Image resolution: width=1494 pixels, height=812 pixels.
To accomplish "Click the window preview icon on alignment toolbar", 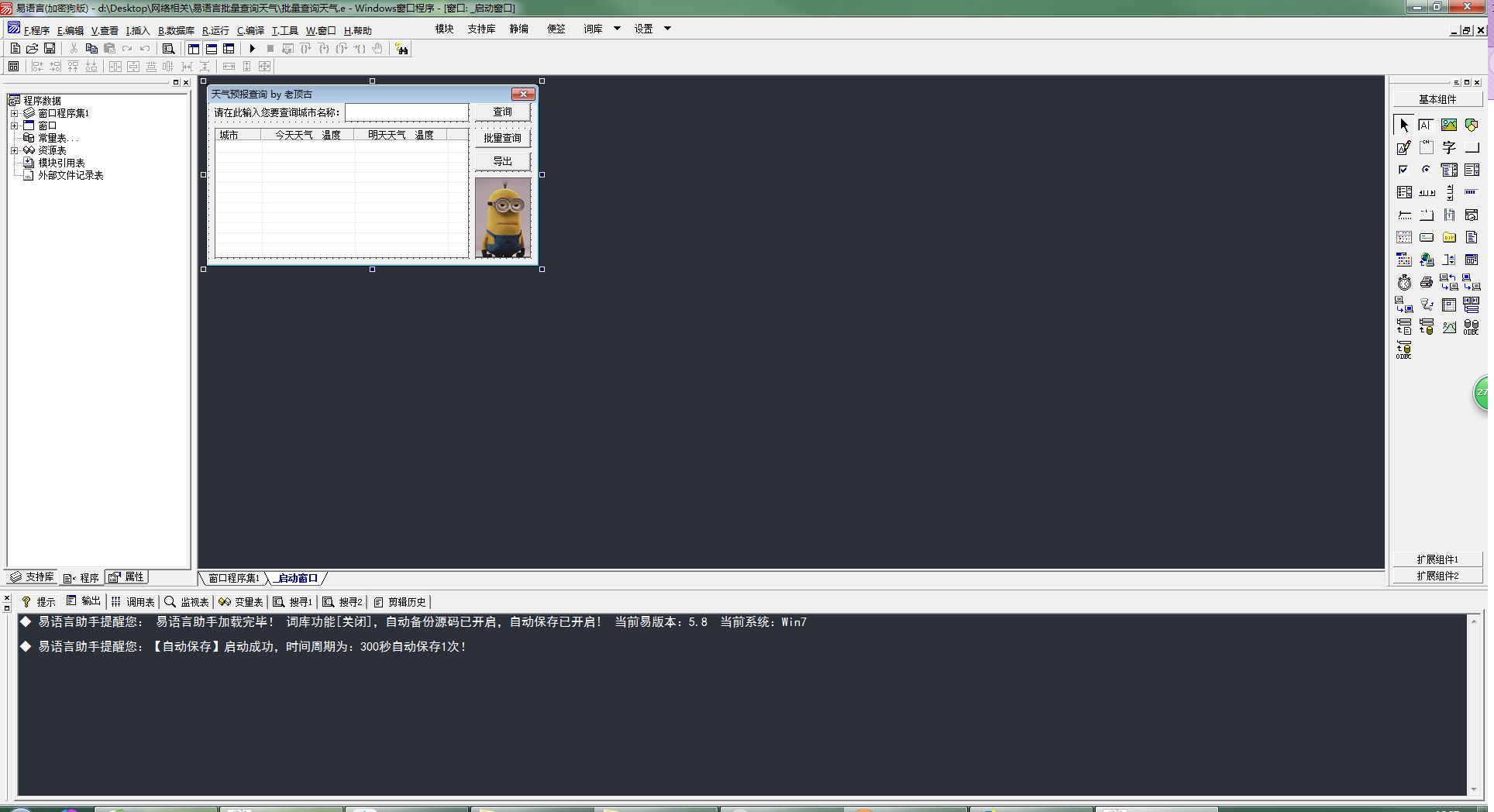I will 14,67.
